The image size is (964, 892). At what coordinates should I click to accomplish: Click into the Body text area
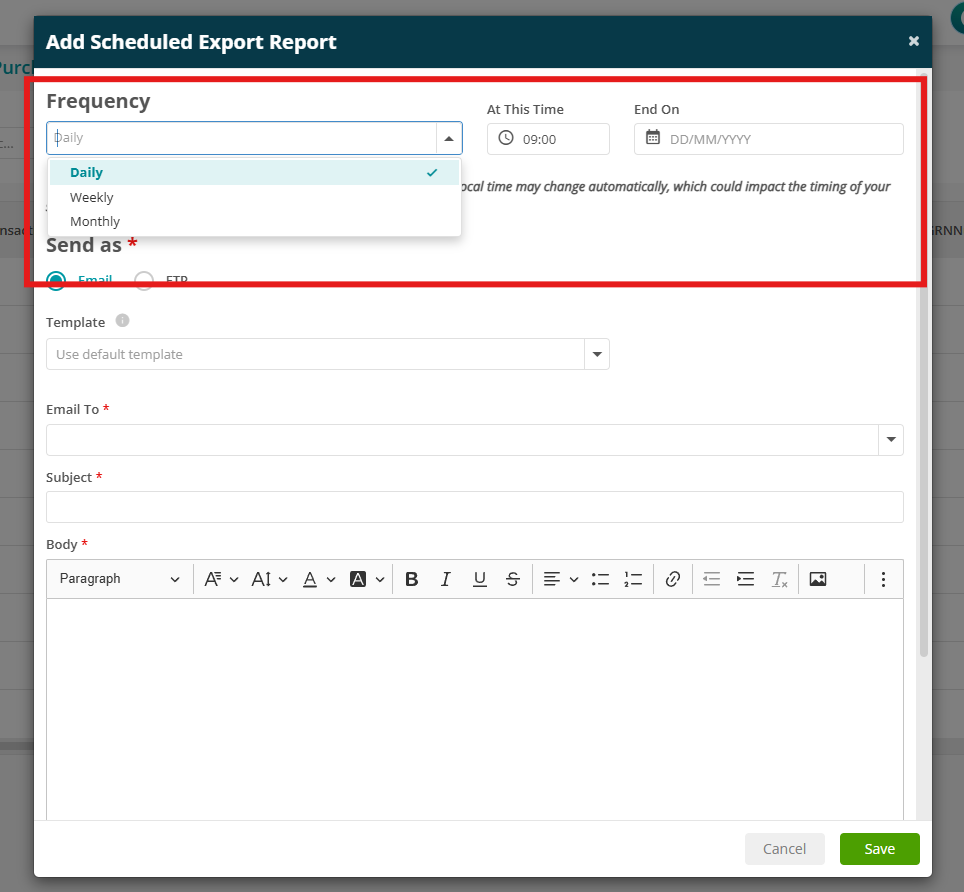coord(475,709)
